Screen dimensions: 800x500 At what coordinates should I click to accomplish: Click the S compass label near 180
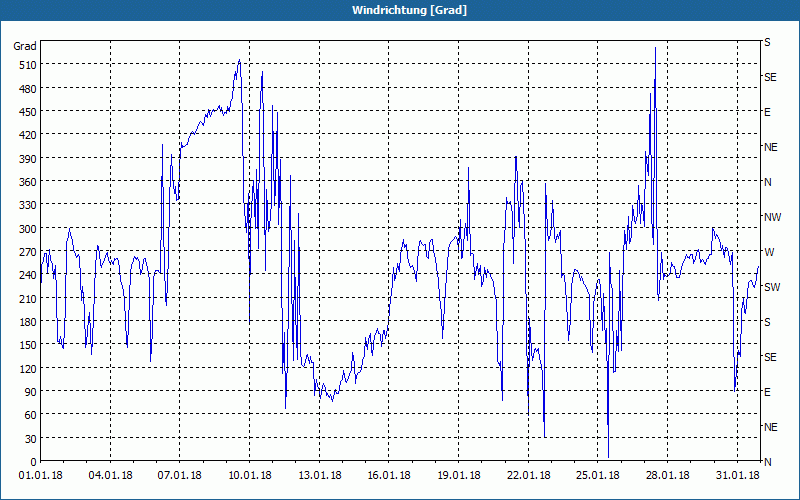pos(767,322)
